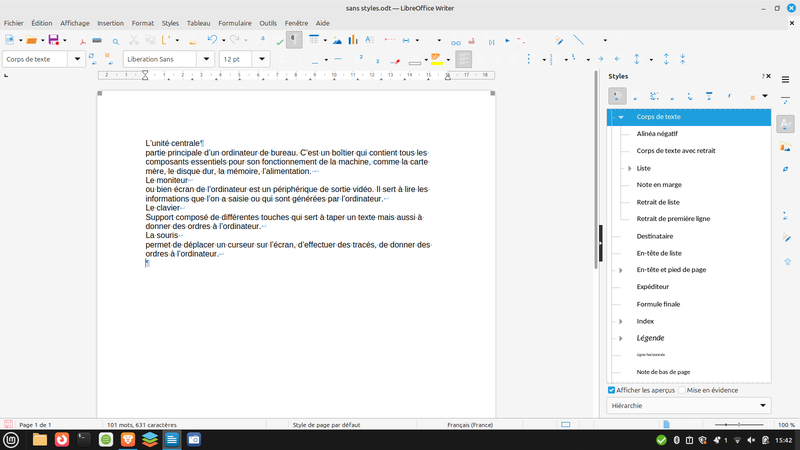Click the yellow highlighting color button
Screen dimensions: 800x450
(x=436, y=59)
